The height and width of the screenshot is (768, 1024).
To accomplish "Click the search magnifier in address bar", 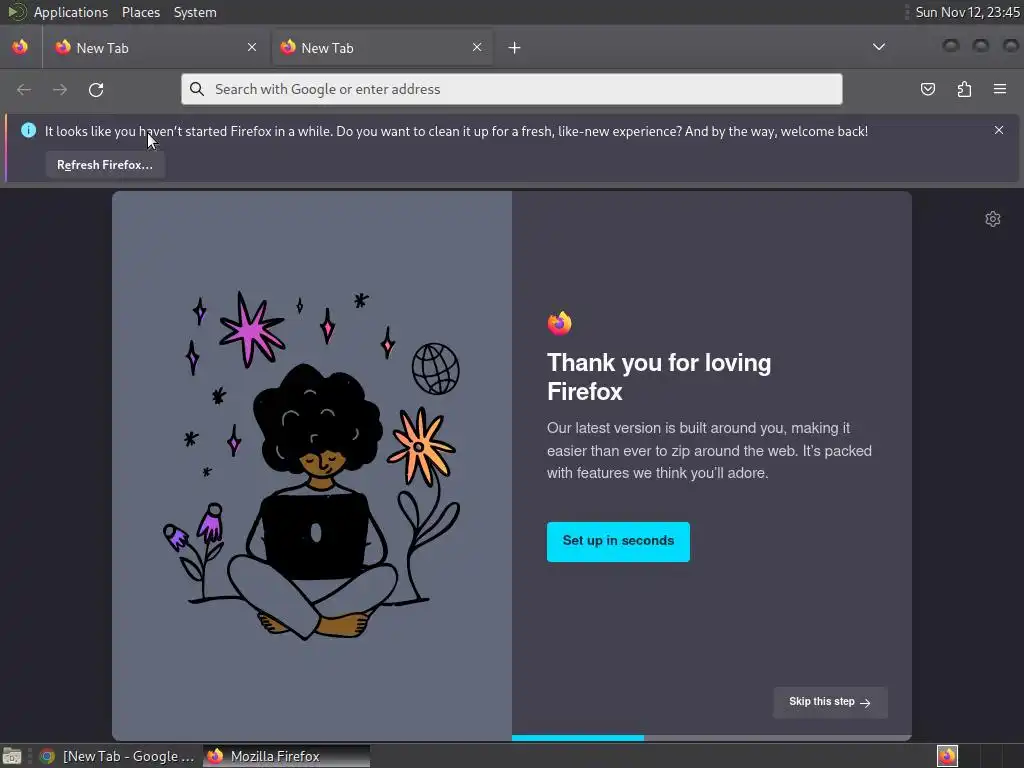I will click(x=197, y=89).
